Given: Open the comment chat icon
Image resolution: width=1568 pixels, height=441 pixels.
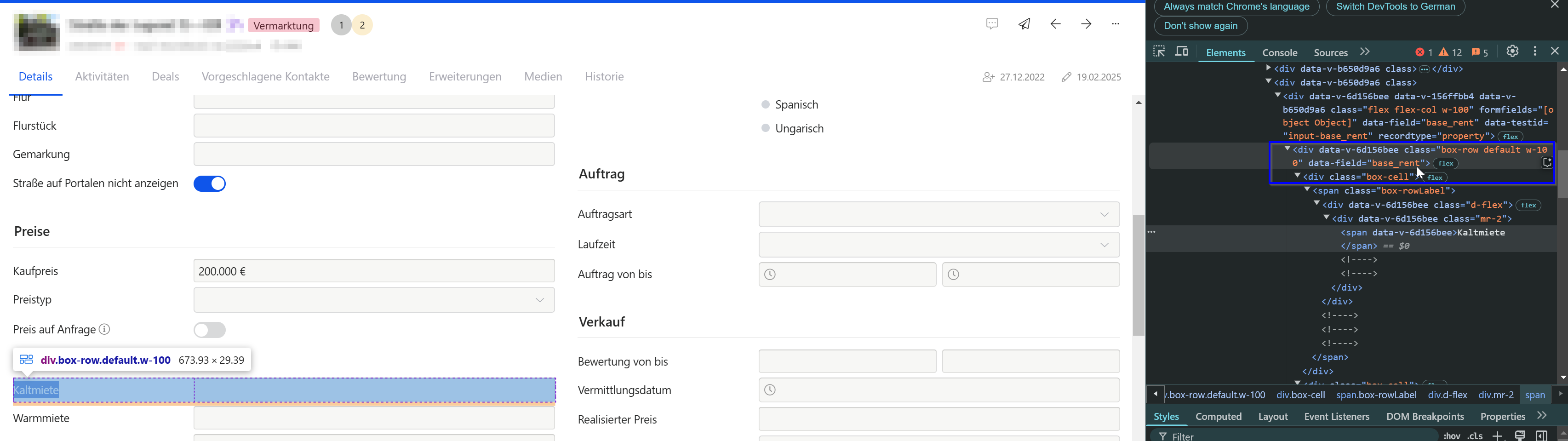Looking at the screenshot, I should pyautogui.click(x=992, y=24).
